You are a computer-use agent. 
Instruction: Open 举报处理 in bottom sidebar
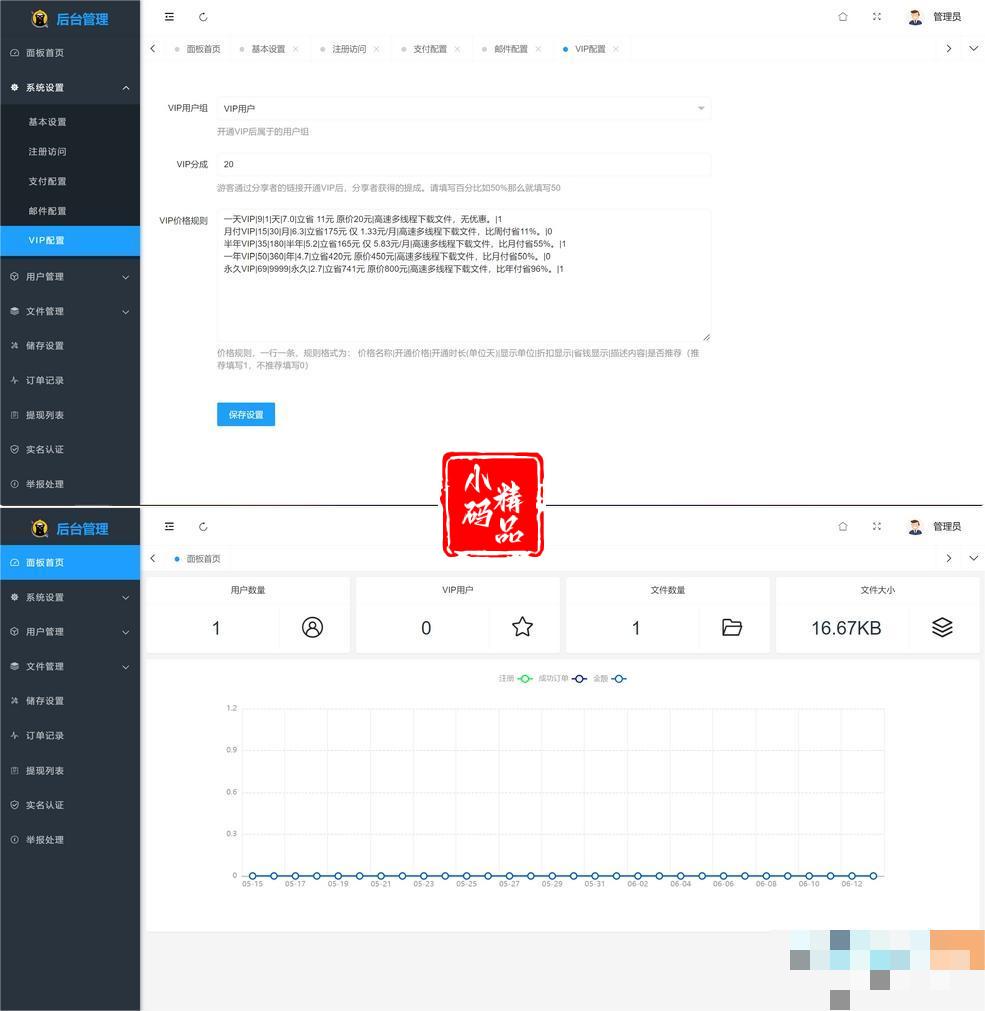tap(70, 839)
